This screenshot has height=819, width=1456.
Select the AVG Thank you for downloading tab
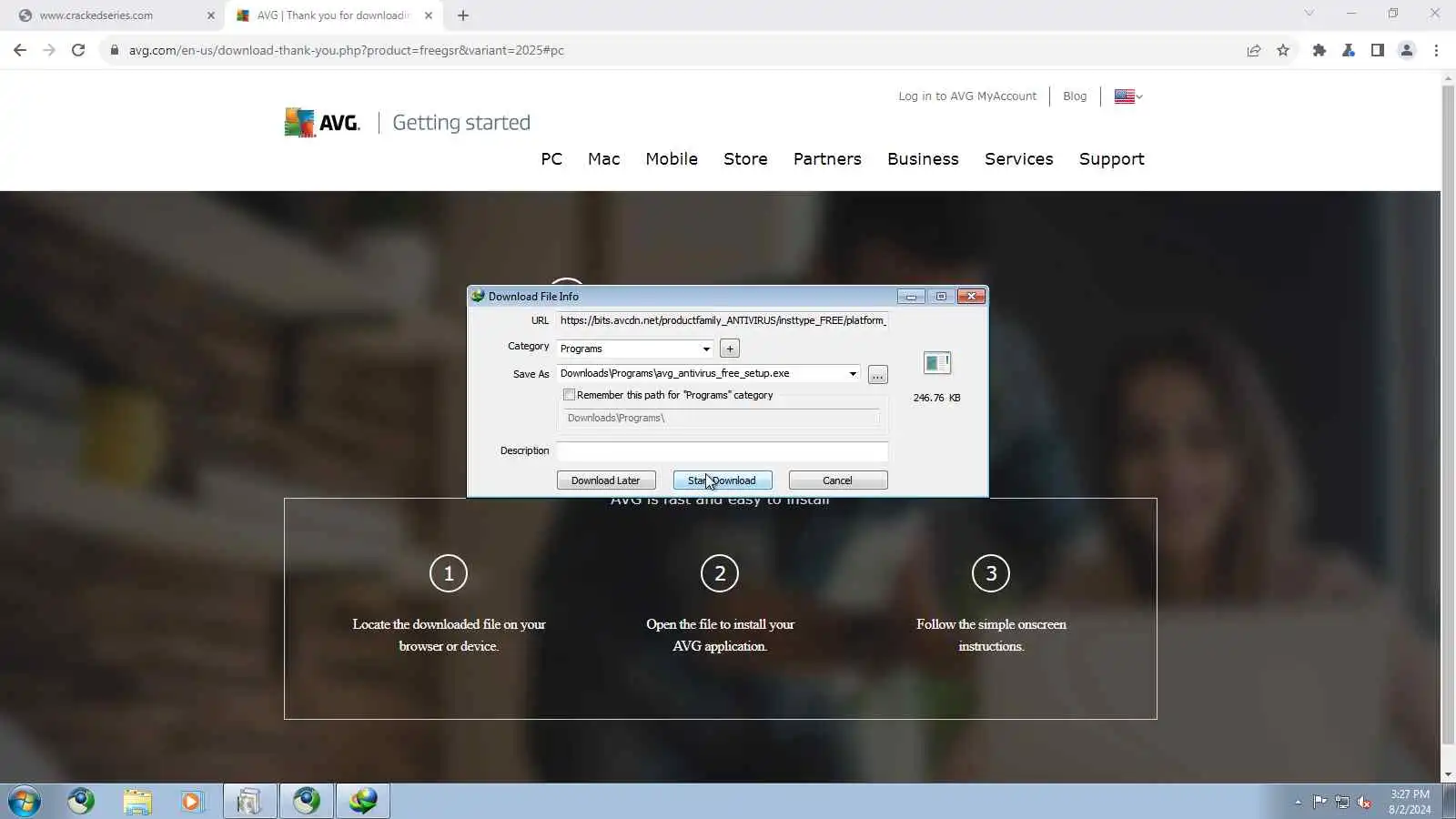[332, 15]
